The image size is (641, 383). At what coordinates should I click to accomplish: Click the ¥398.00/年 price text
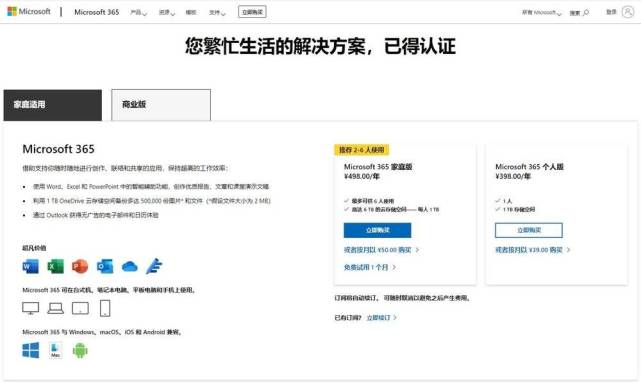(x=513, y=177)
